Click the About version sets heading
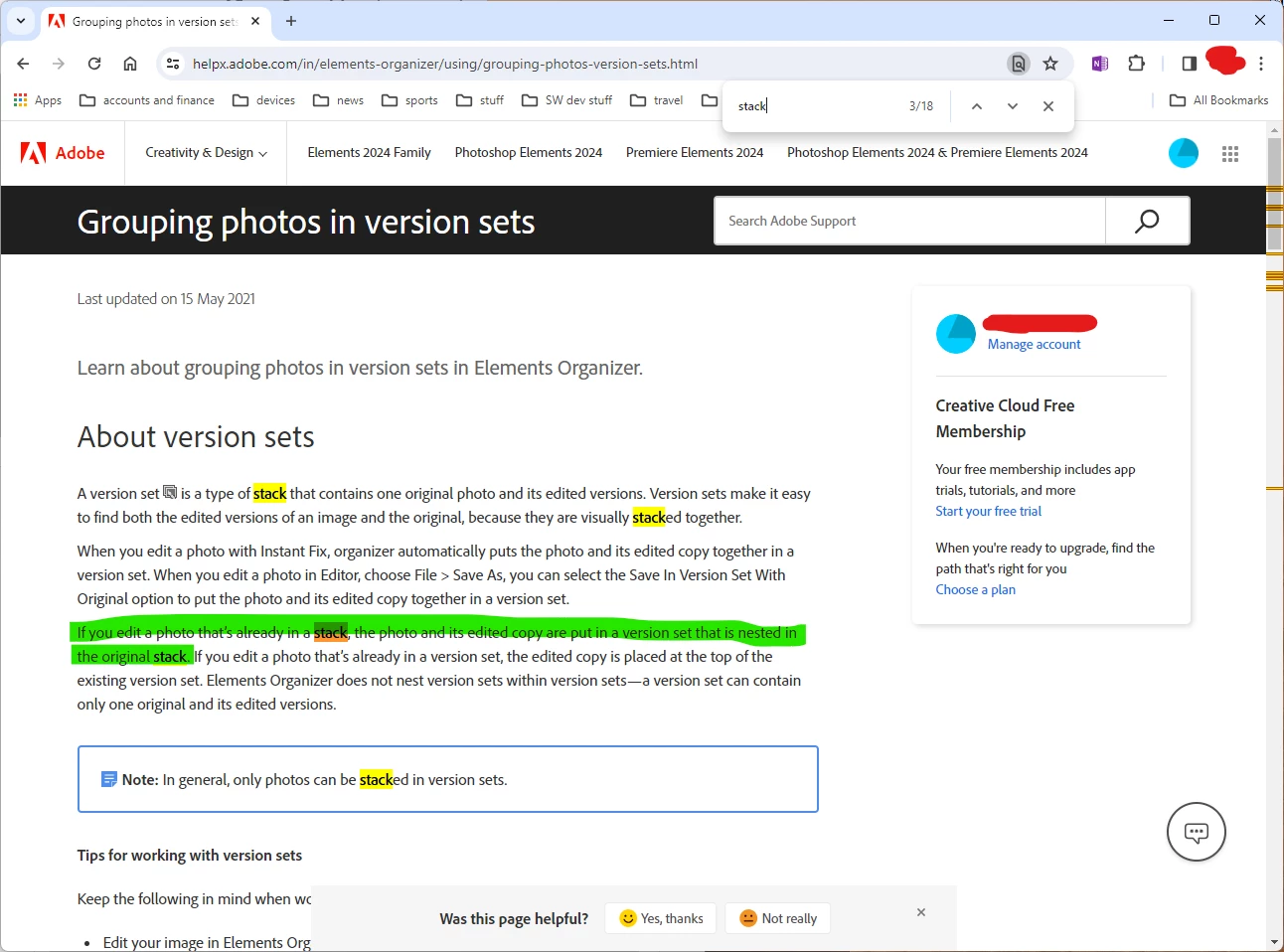The height and width of the screenshot is (952, 1284). [196, 437]
